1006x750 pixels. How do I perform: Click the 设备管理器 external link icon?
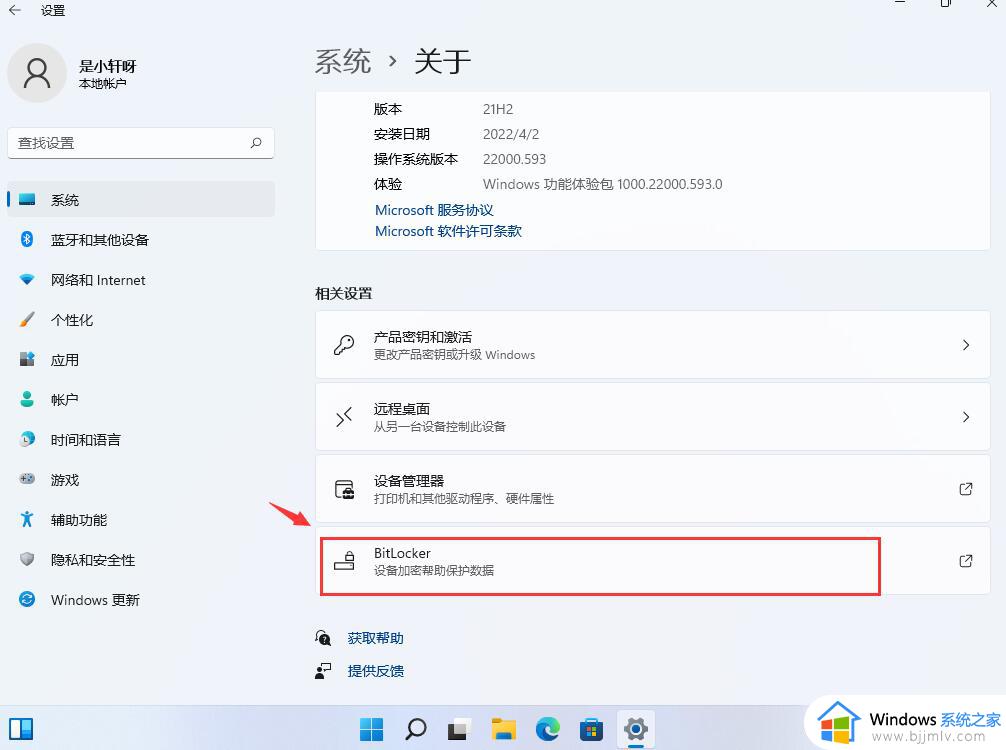pyautogui.click(x=966, y=489)
